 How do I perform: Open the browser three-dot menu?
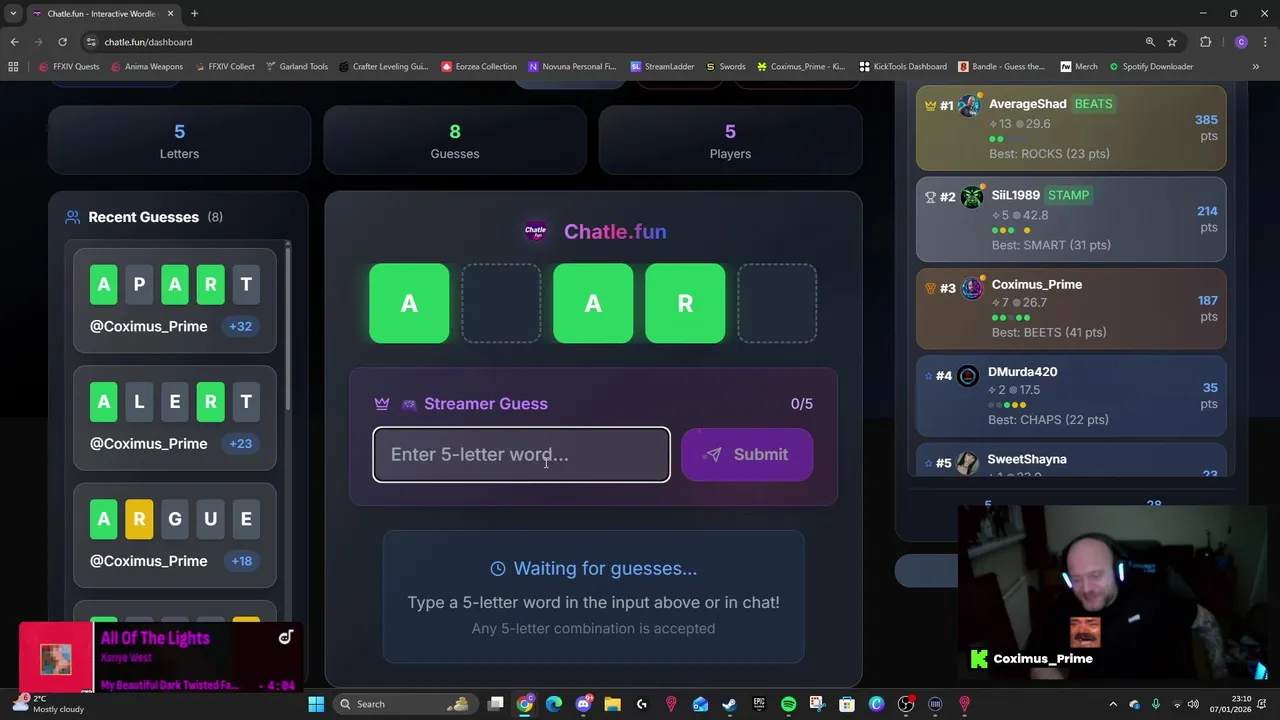click(1265, 42)
